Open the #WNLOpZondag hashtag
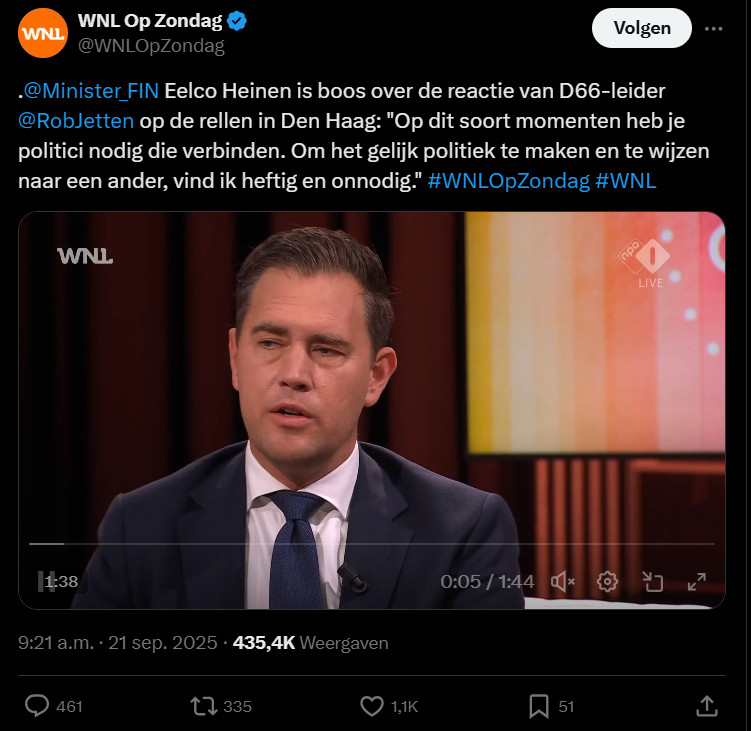This screenshot has height=731, width=751. point(509,181)
